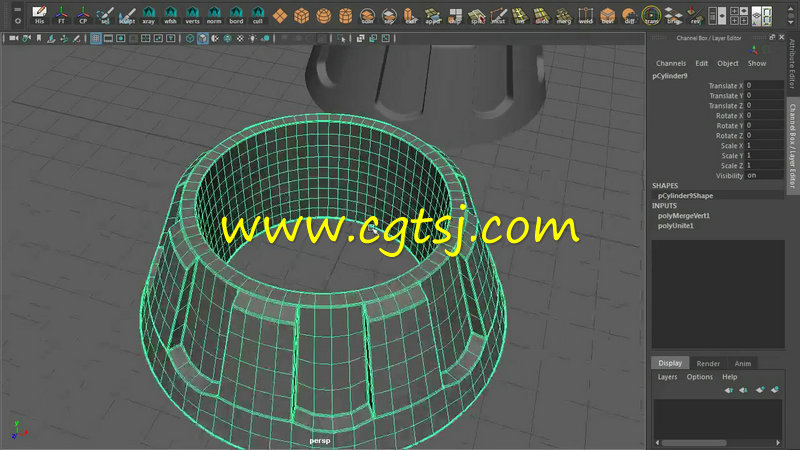This screenshot has width=800, height=450.
Task: Click the Translate X value field
Action: (x=764, y=86)
